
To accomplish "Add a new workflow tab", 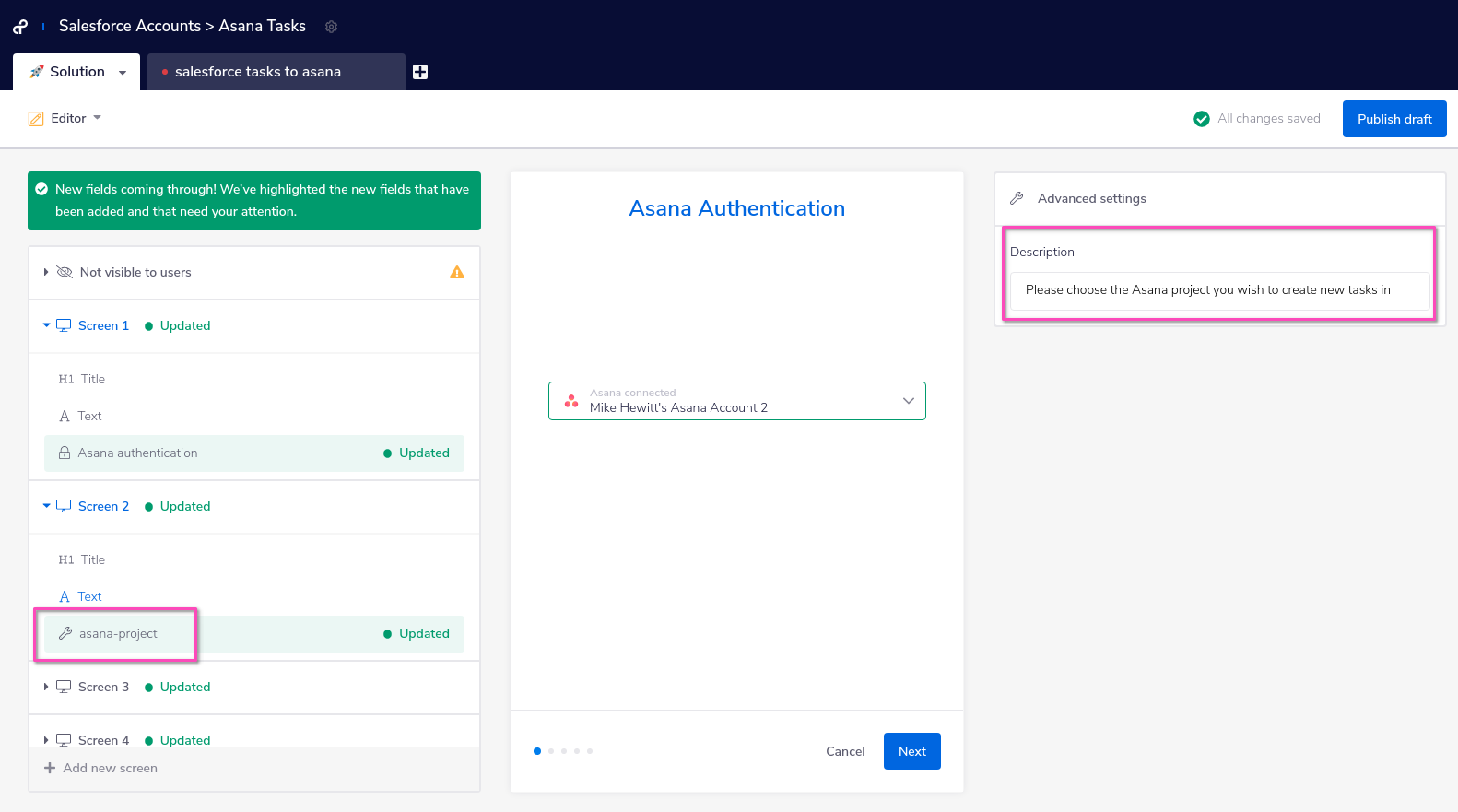I will (420, 72).
